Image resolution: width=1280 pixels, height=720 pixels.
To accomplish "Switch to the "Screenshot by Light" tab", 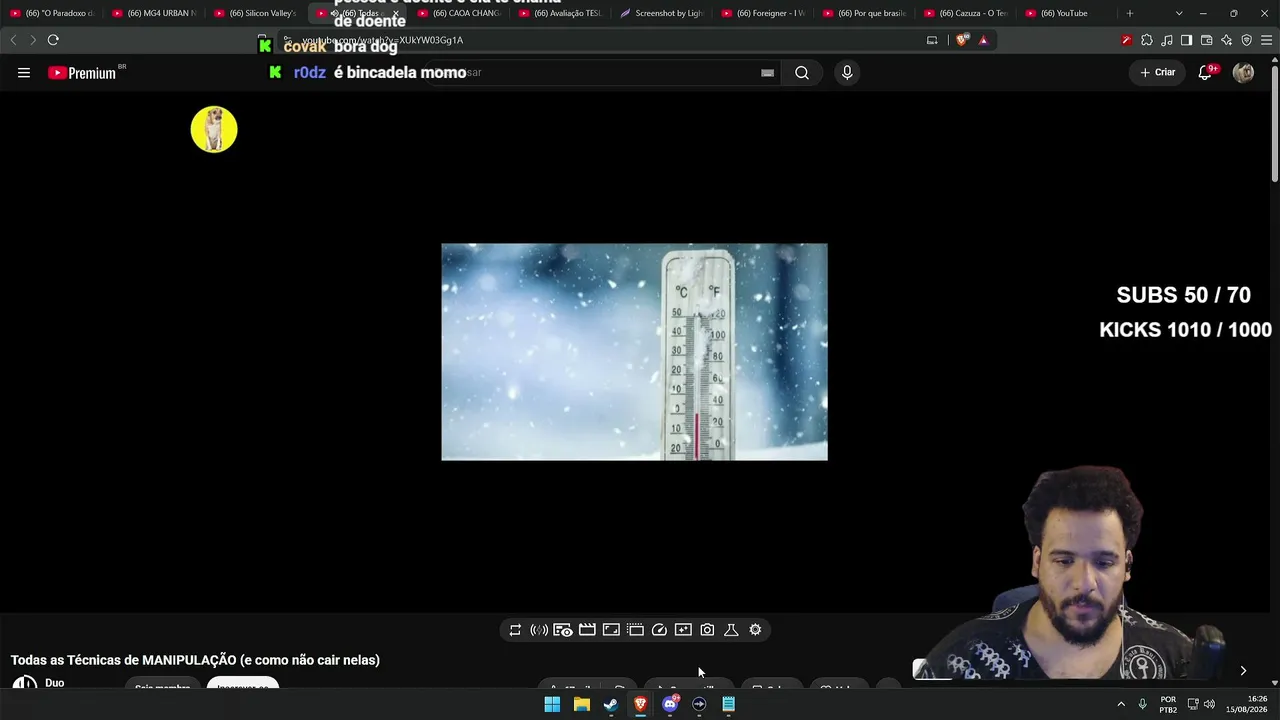I will click(x=662, y=13).
